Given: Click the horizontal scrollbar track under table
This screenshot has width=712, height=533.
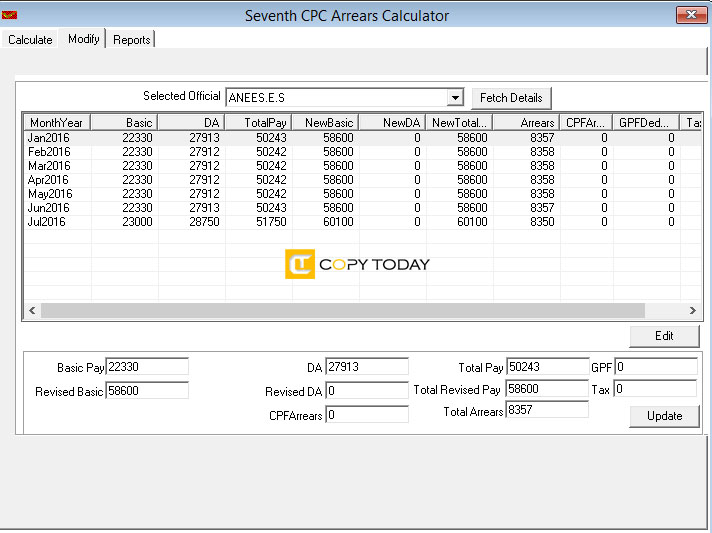Looking at the screenshot, I should pyautogui.click(x=343, y=311).
